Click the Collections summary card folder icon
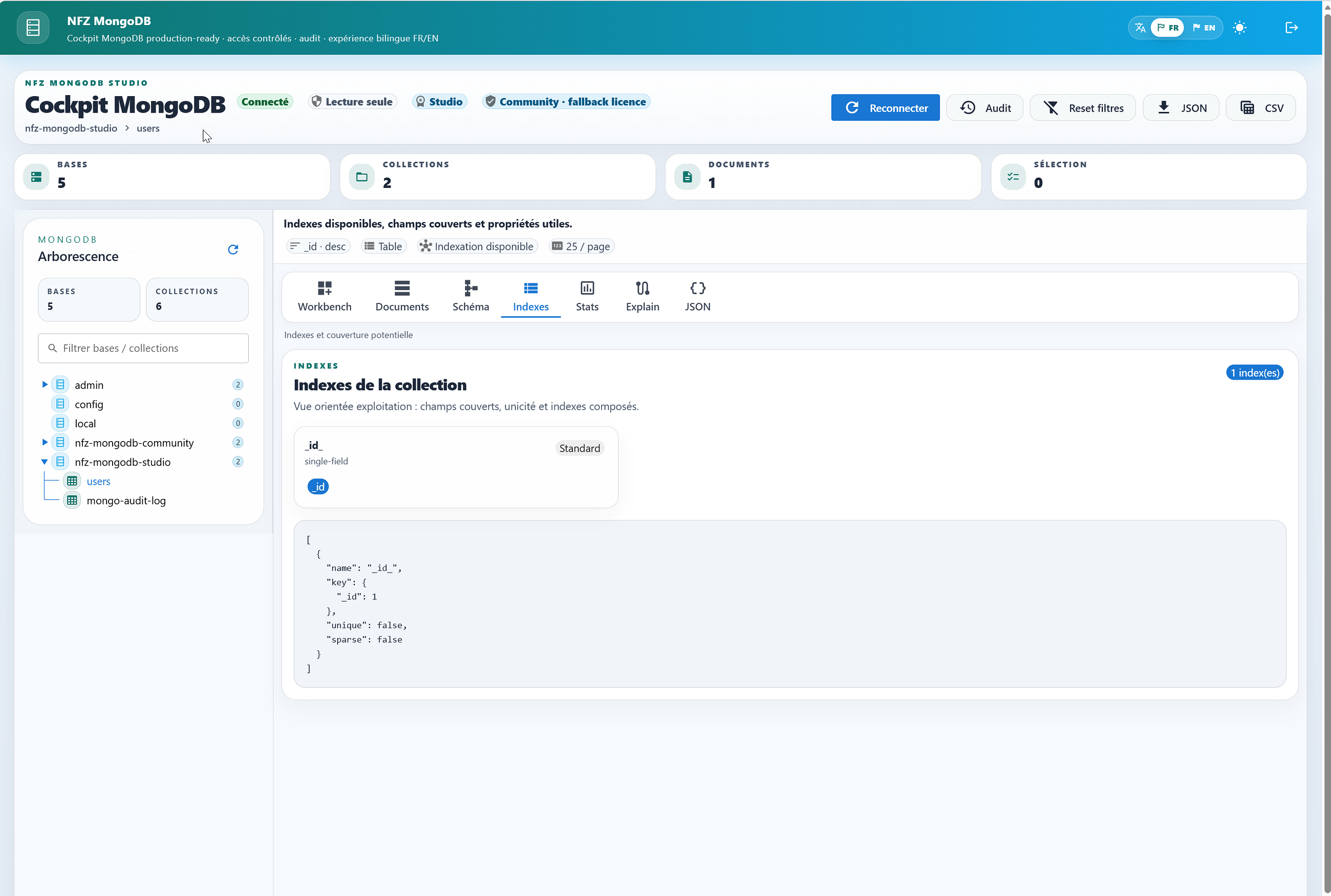This screenshot has width=1331, height=896. [362, 177]
